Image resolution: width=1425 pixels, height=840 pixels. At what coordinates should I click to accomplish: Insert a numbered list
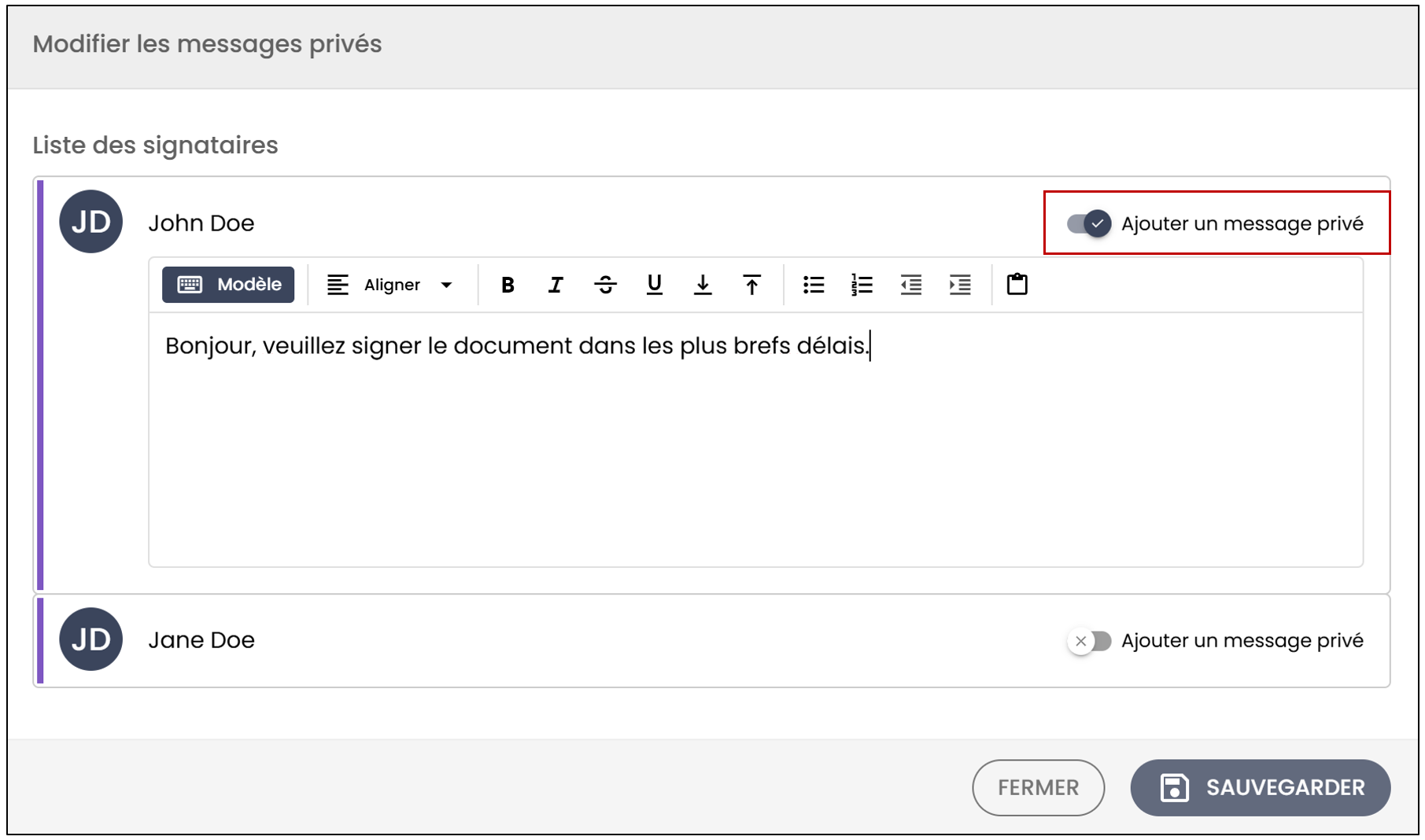point(862,285)
